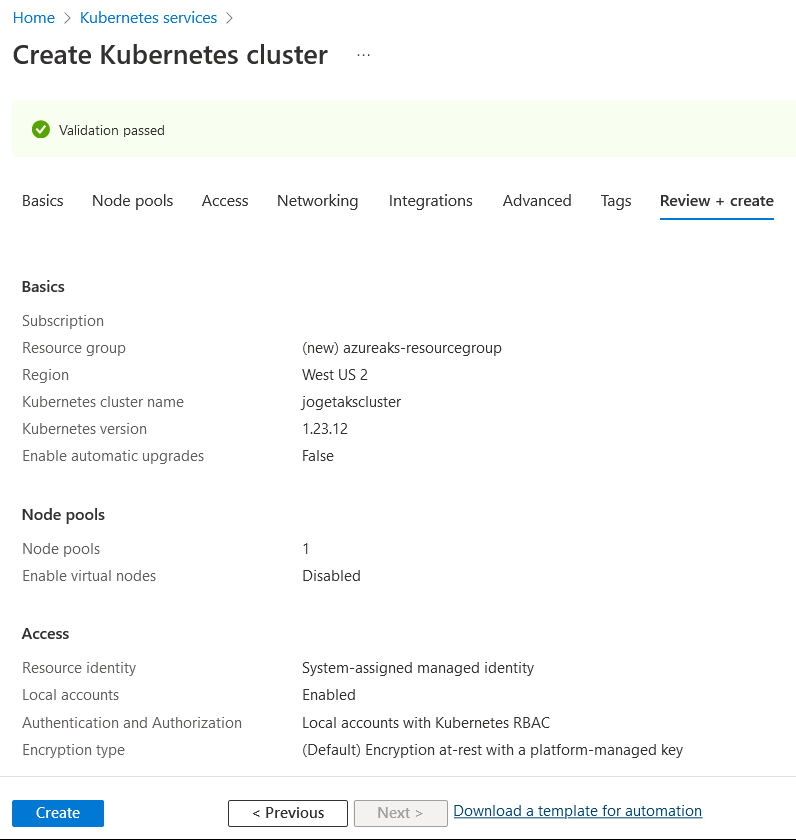
Task: Open the Access tab
Action: [225, 201]
